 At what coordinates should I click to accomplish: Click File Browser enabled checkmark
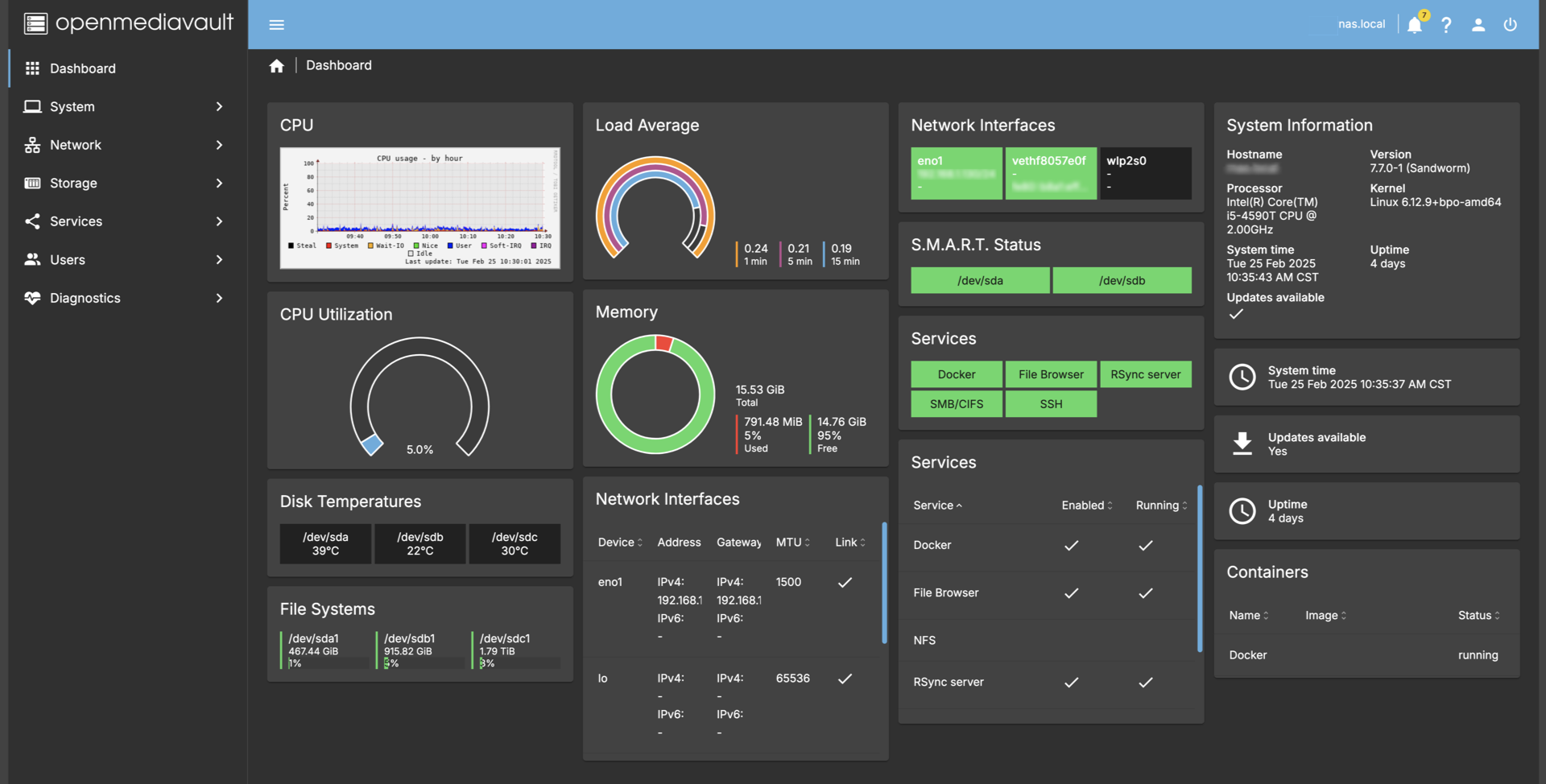1071,593
